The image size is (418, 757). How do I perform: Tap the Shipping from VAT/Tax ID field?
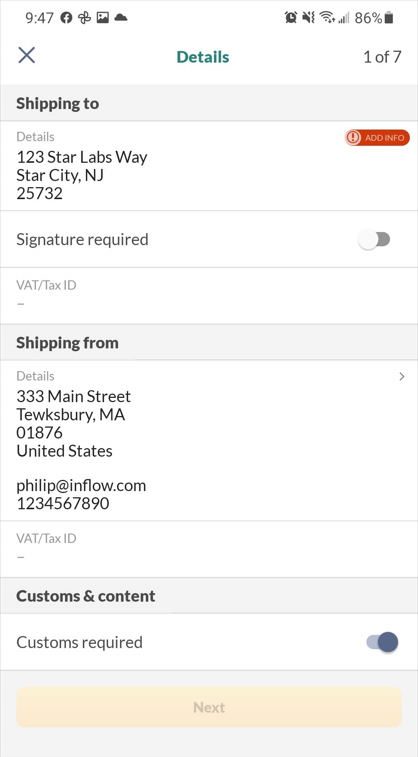(x=209, y=549)
